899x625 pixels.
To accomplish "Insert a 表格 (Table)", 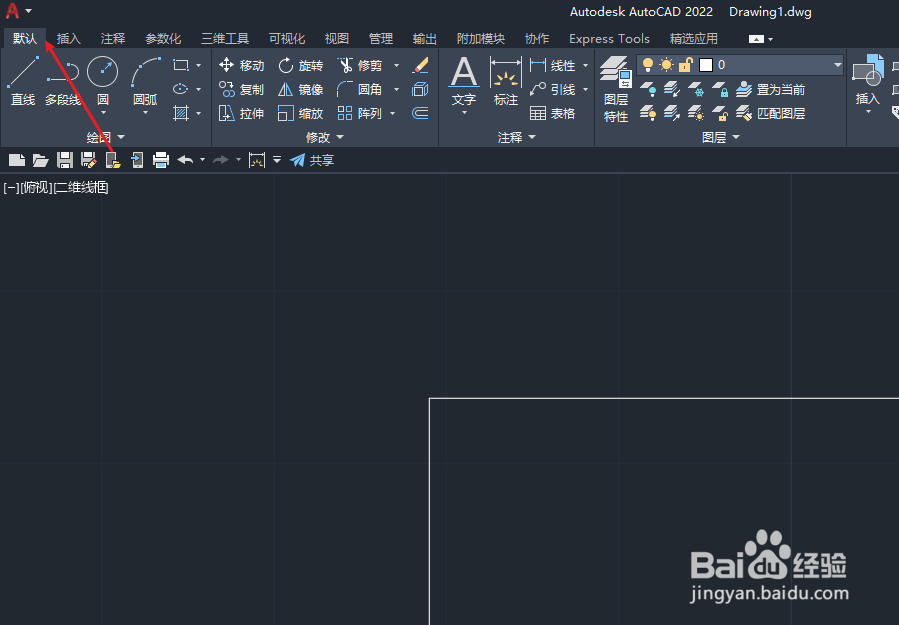I will pyautogui.click(x=553, y=114).
